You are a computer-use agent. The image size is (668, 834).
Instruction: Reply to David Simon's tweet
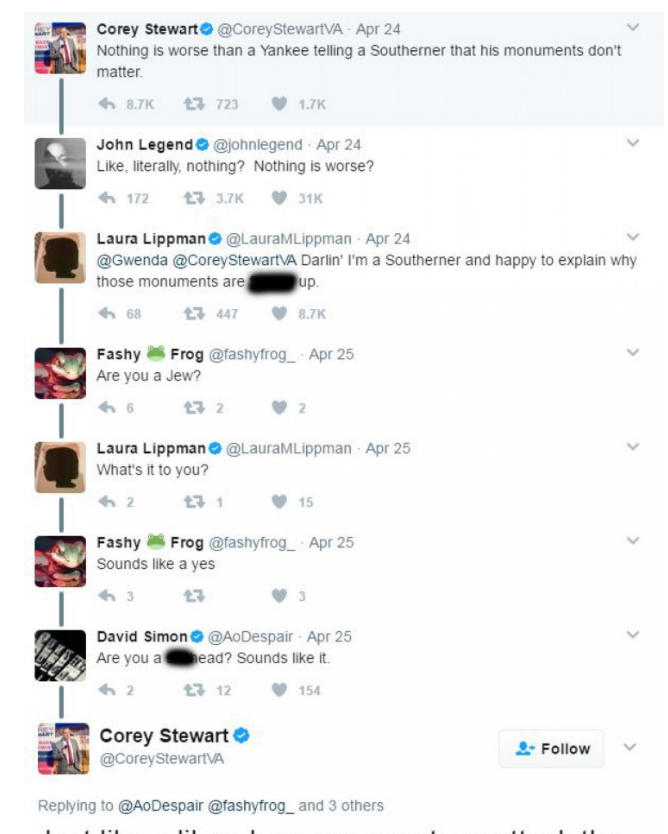point(105,690)
